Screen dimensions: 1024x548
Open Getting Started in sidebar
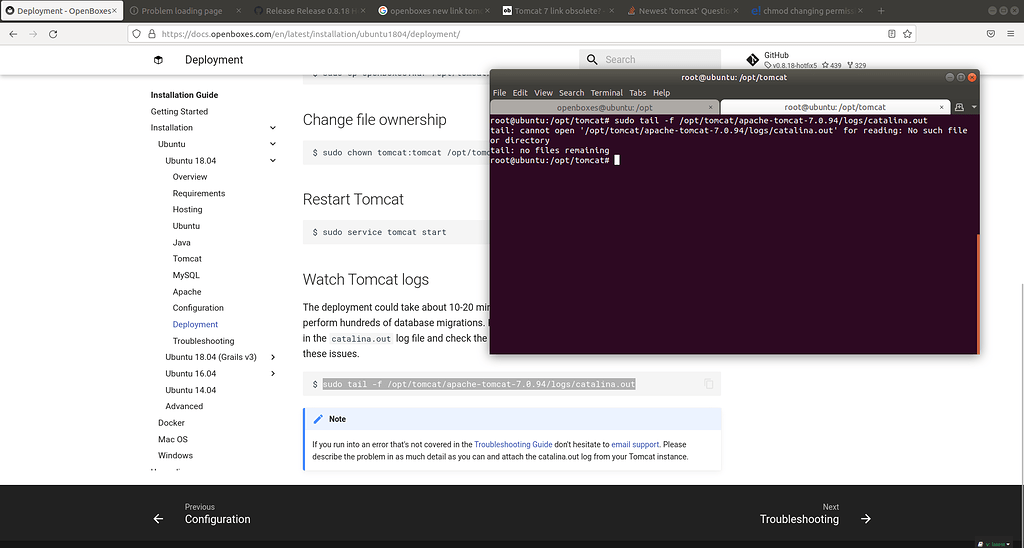179,112
